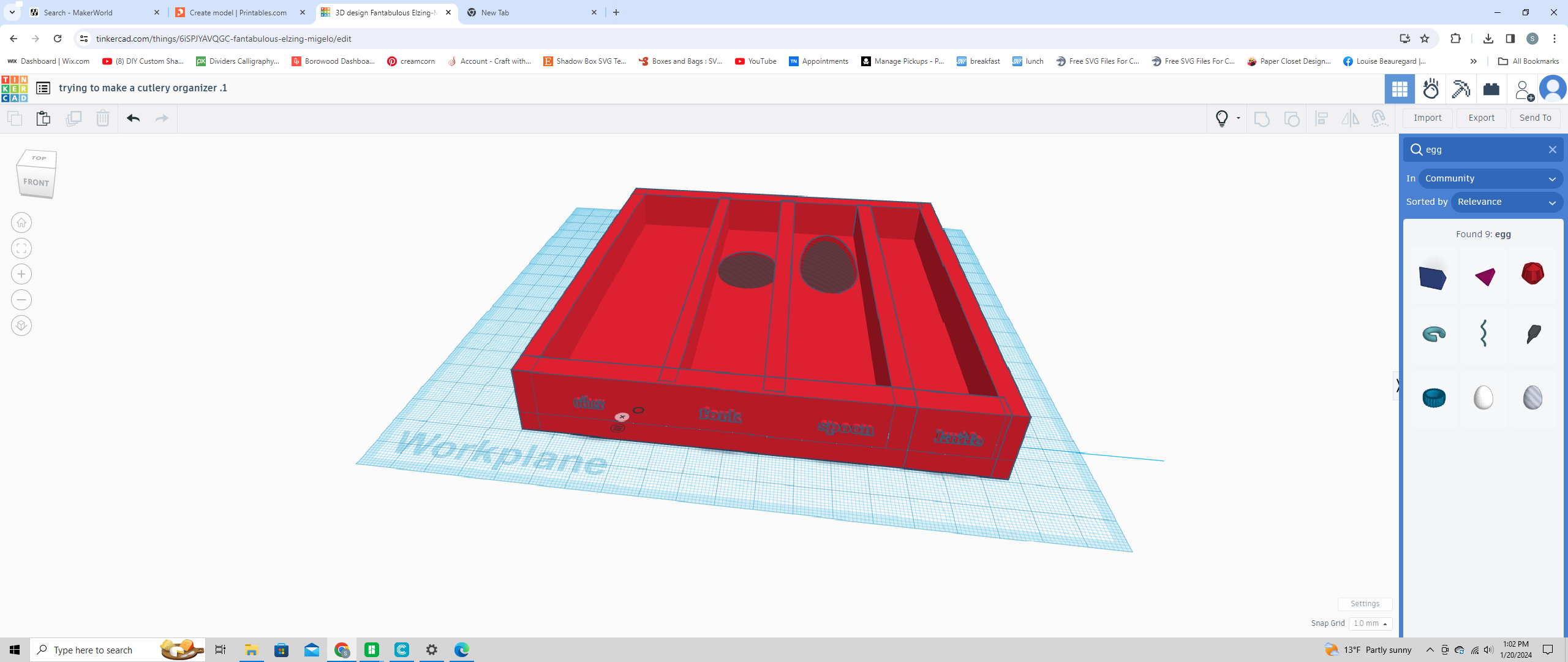
Task: Undo the last action
Action: pos(133,118)
